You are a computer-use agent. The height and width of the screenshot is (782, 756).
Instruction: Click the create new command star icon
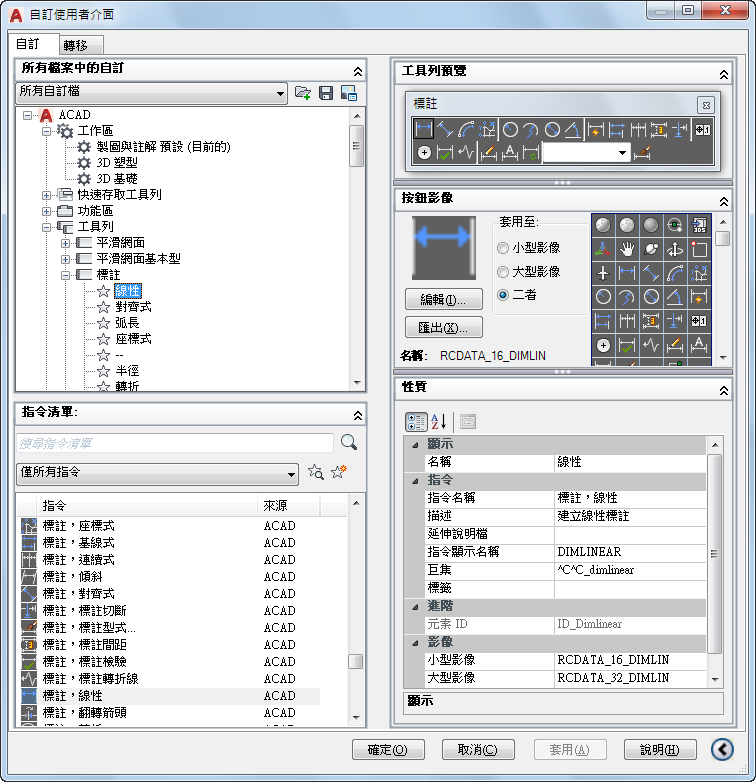(339, 471)
